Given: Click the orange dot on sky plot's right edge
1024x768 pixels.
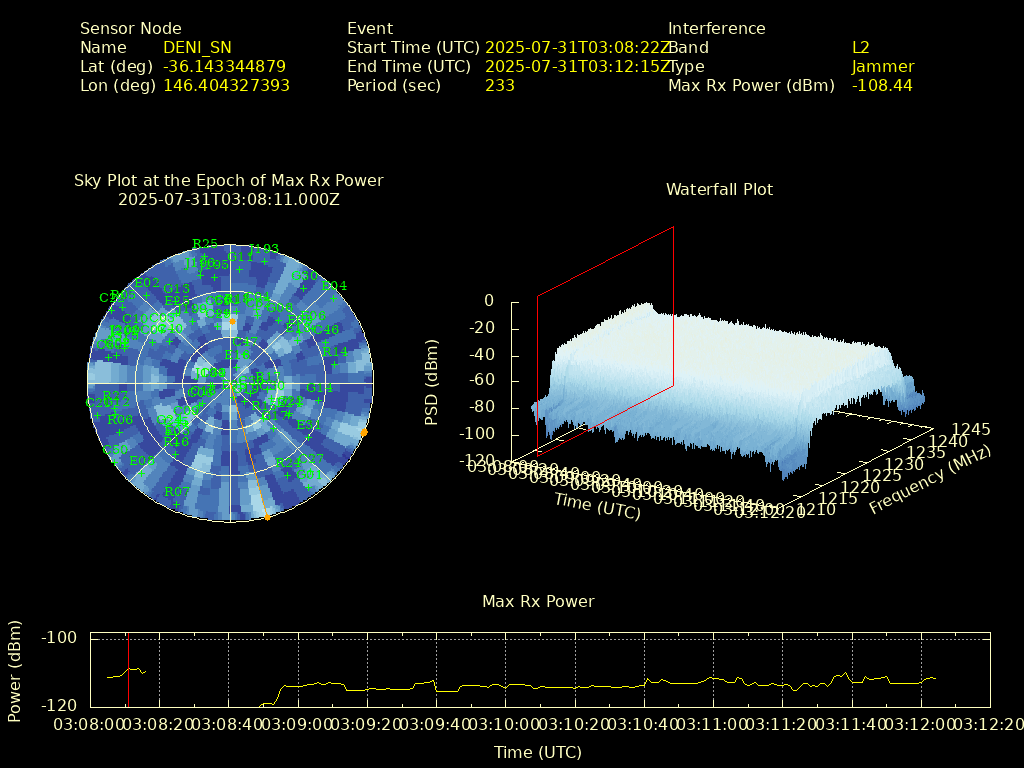Looking at the screenshot, I should coord(364,432).
